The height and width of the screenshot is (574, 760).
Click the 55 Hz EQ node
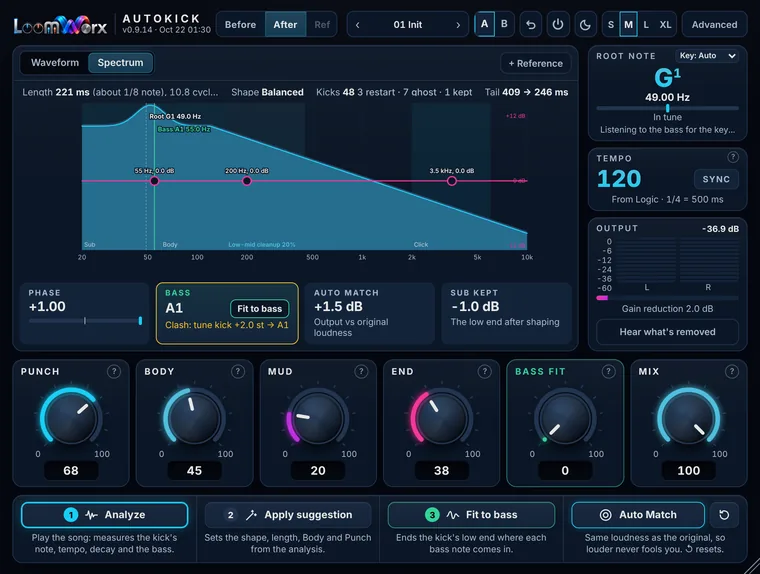(x=154, y=181)
